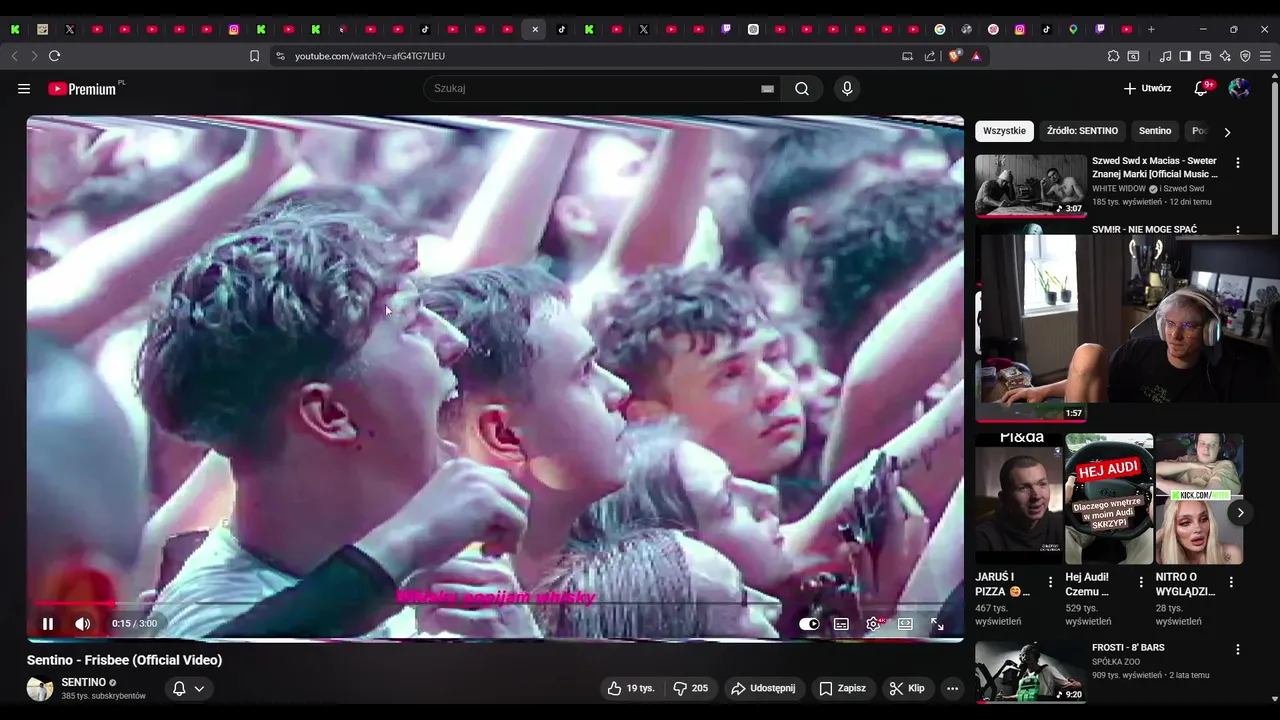Viewport: 1280px width, 720px height.
Task: Open options for FROSTI - 8' BARS
Action: point(1238,649)
